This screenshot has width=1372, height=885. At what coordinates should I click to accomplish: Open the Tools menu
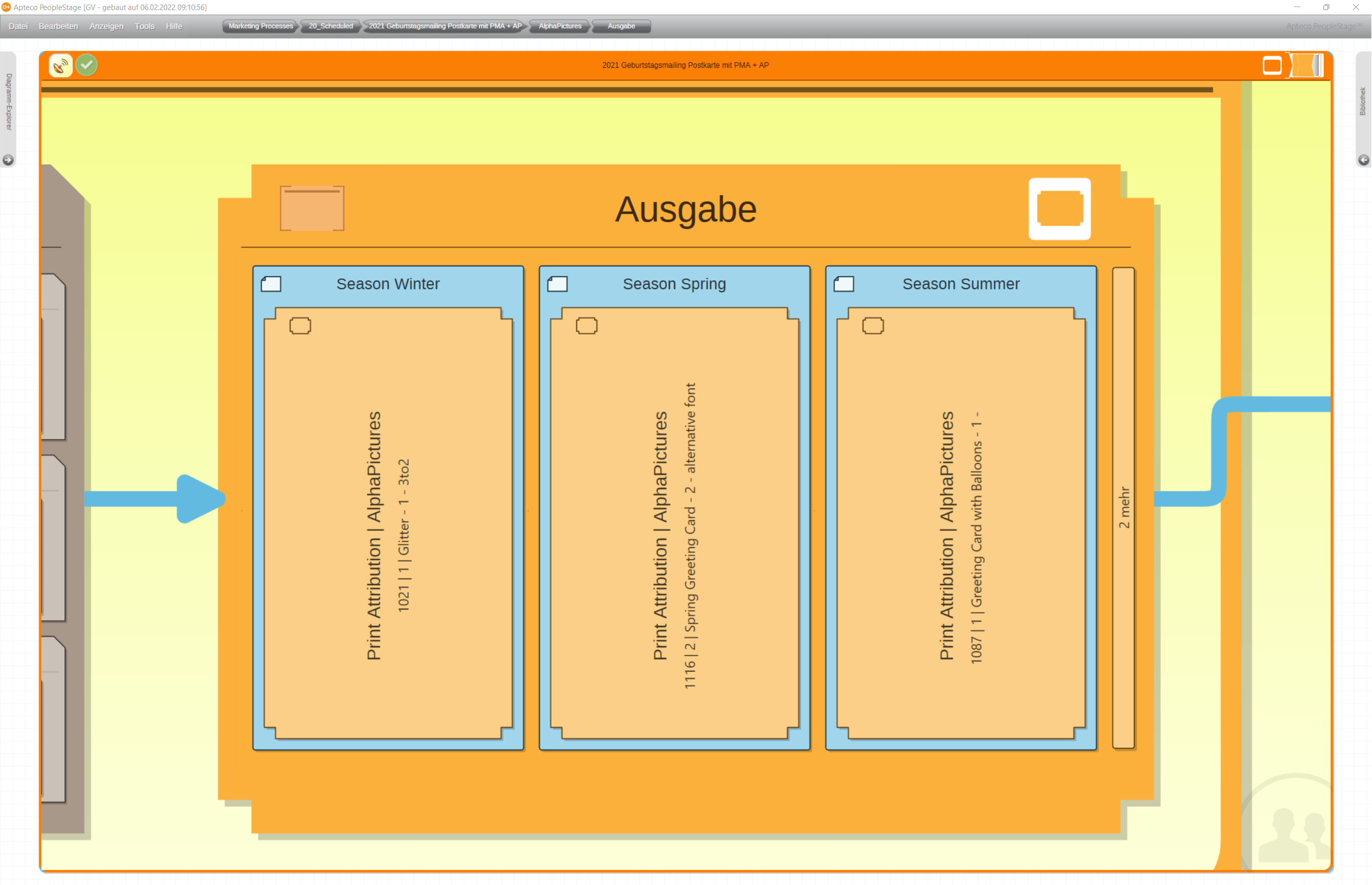pos(144,26)
